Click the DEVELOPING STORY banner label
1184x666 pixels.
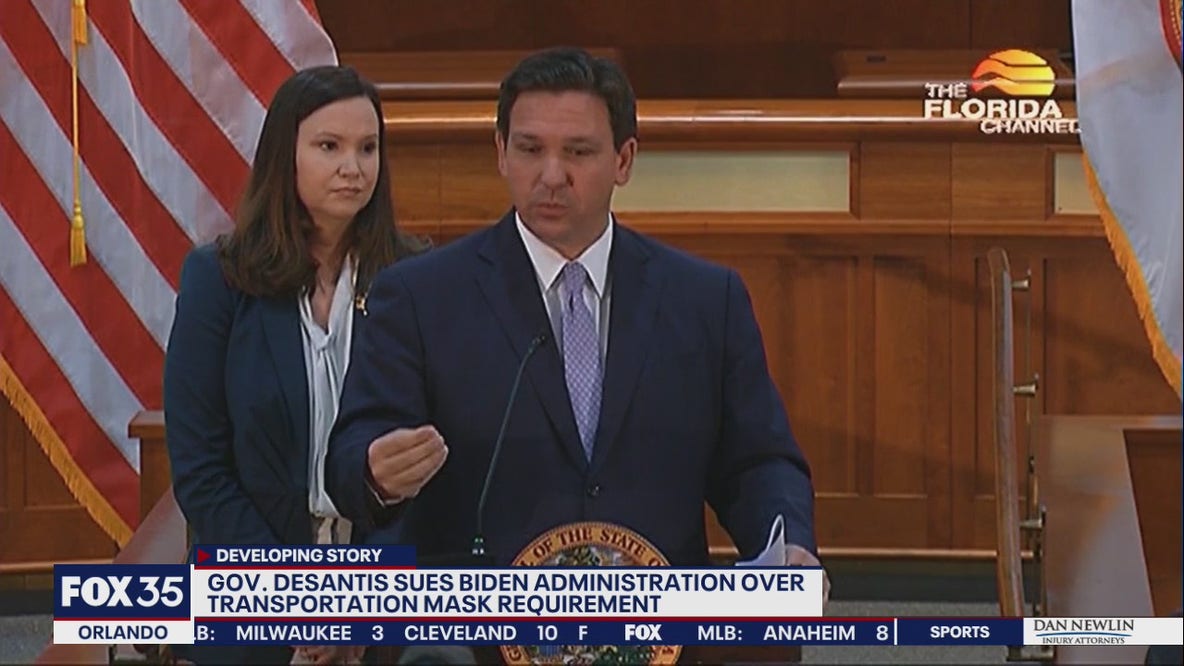[x=298, y=556]
